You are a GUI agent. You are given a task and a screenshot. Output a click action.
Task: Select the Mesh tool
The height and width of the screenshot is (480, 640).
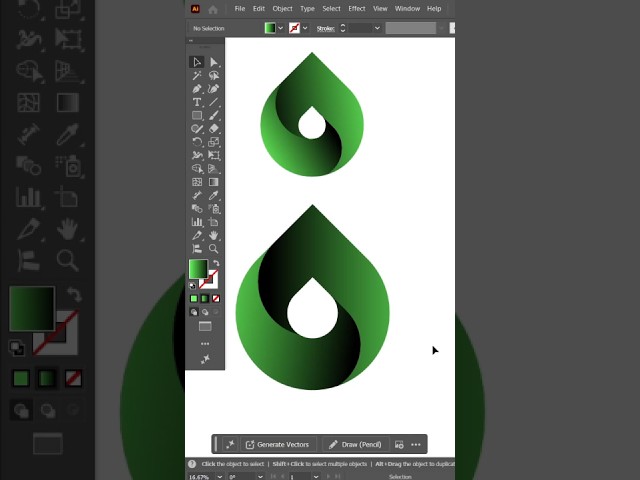[197, 182]
